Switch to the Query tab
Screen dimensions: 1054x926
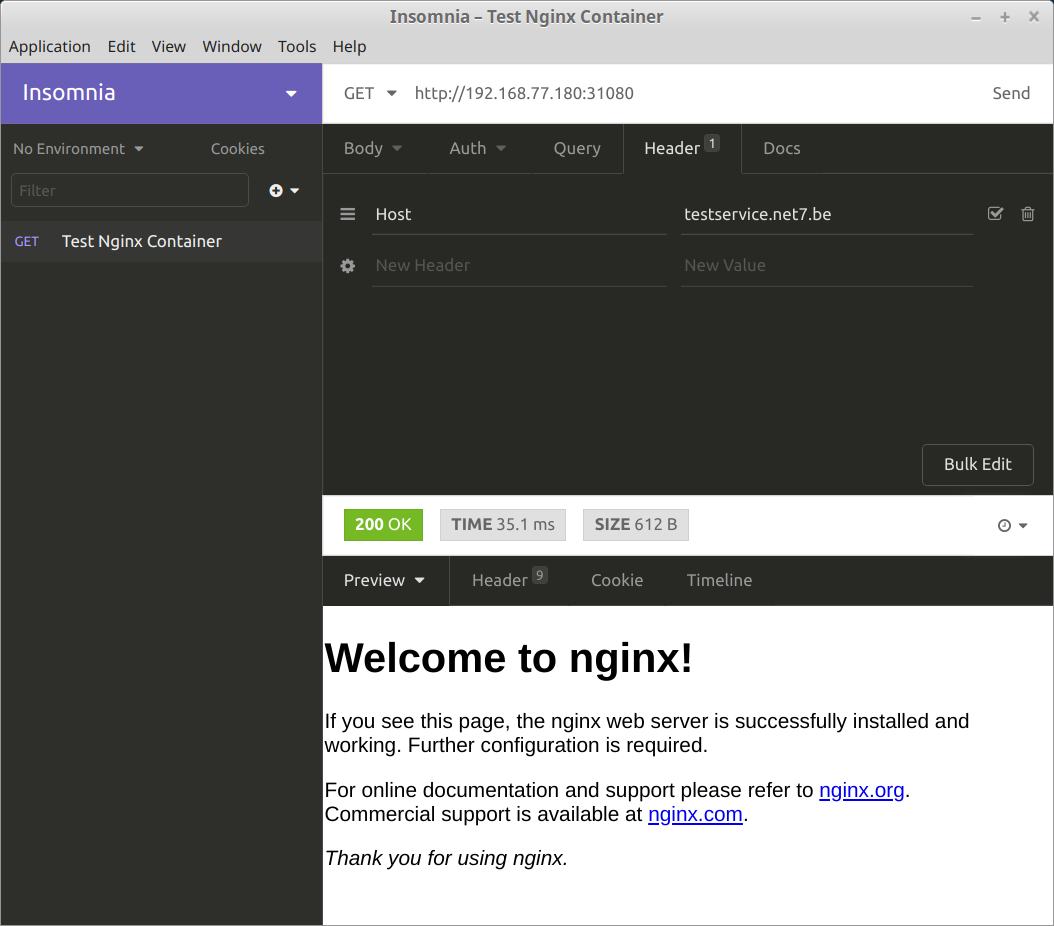coord(577,149)
